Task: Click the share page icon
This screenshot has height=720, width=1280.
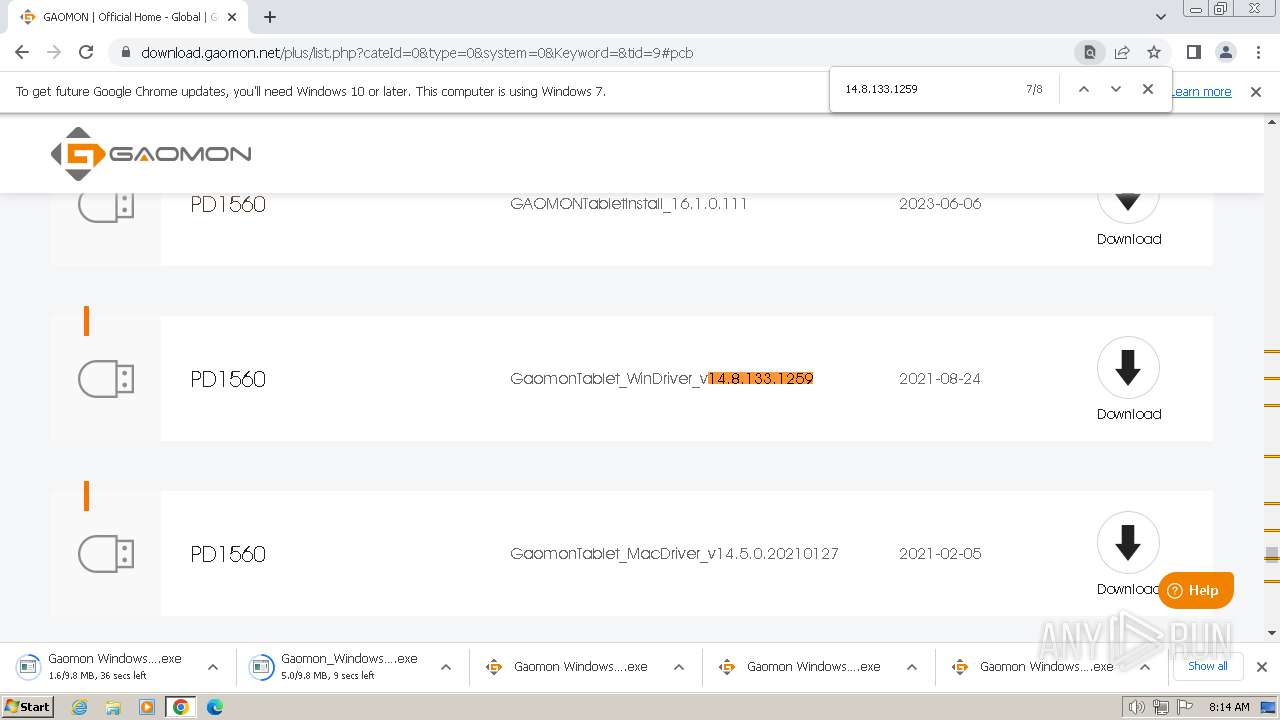Action: click(x=1122, y=52)
